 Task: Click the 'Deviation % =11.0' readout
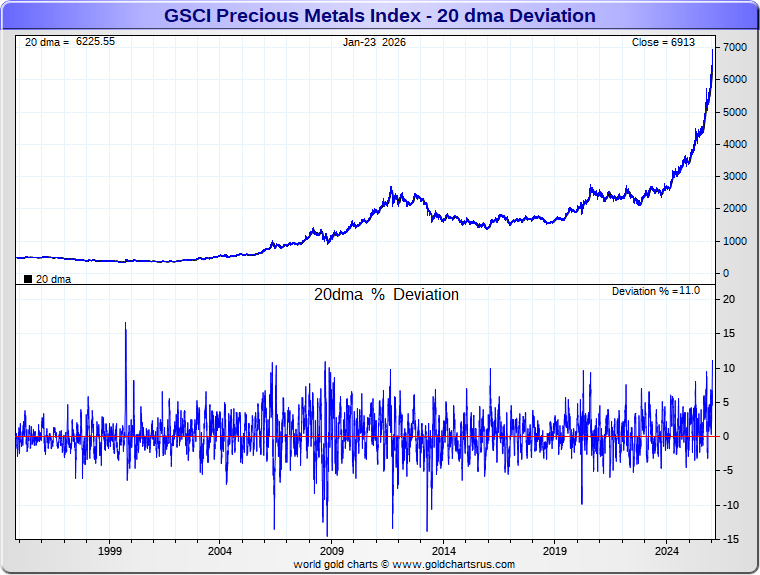(x=656, y=291)
